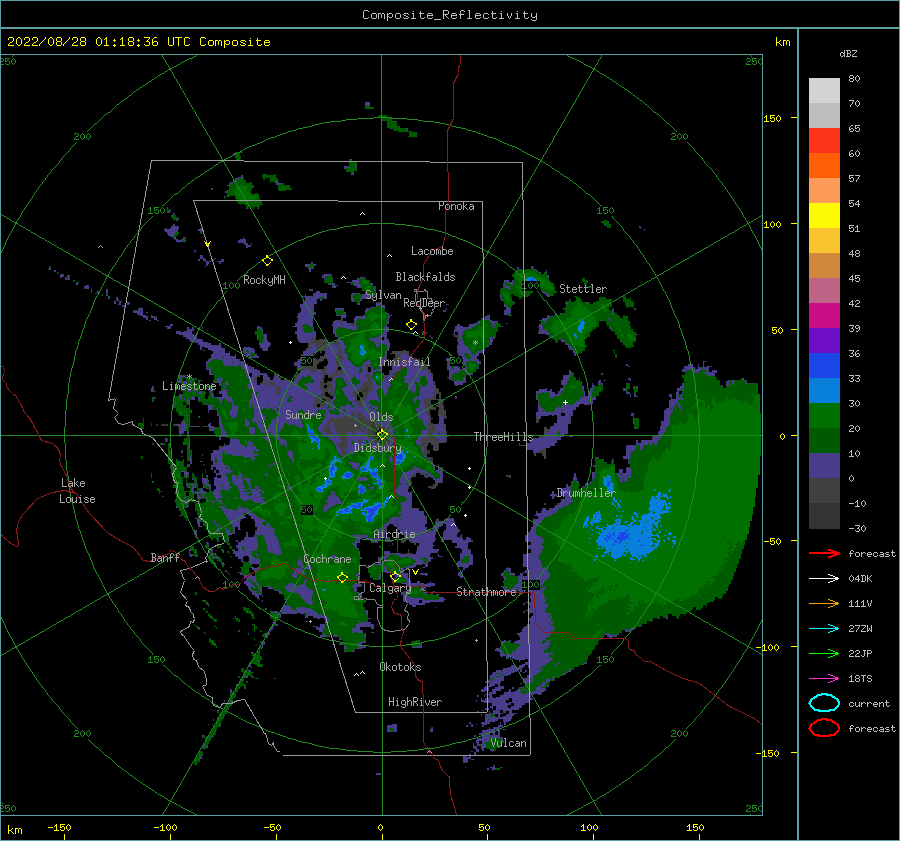Pick the red 65 dBZ color swatch
Viewport: 900px width, 841px height.
824,140
